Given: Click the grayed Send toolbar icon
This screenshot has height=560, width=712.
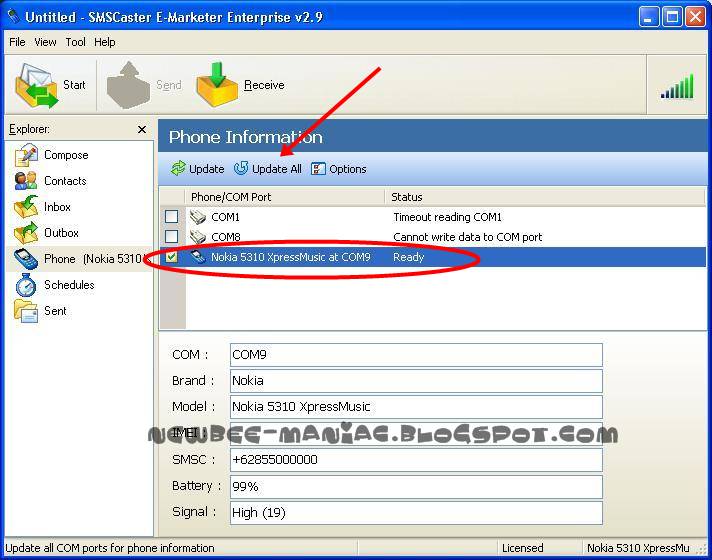Looking at the screenshot, I should [x=129, y=85].
